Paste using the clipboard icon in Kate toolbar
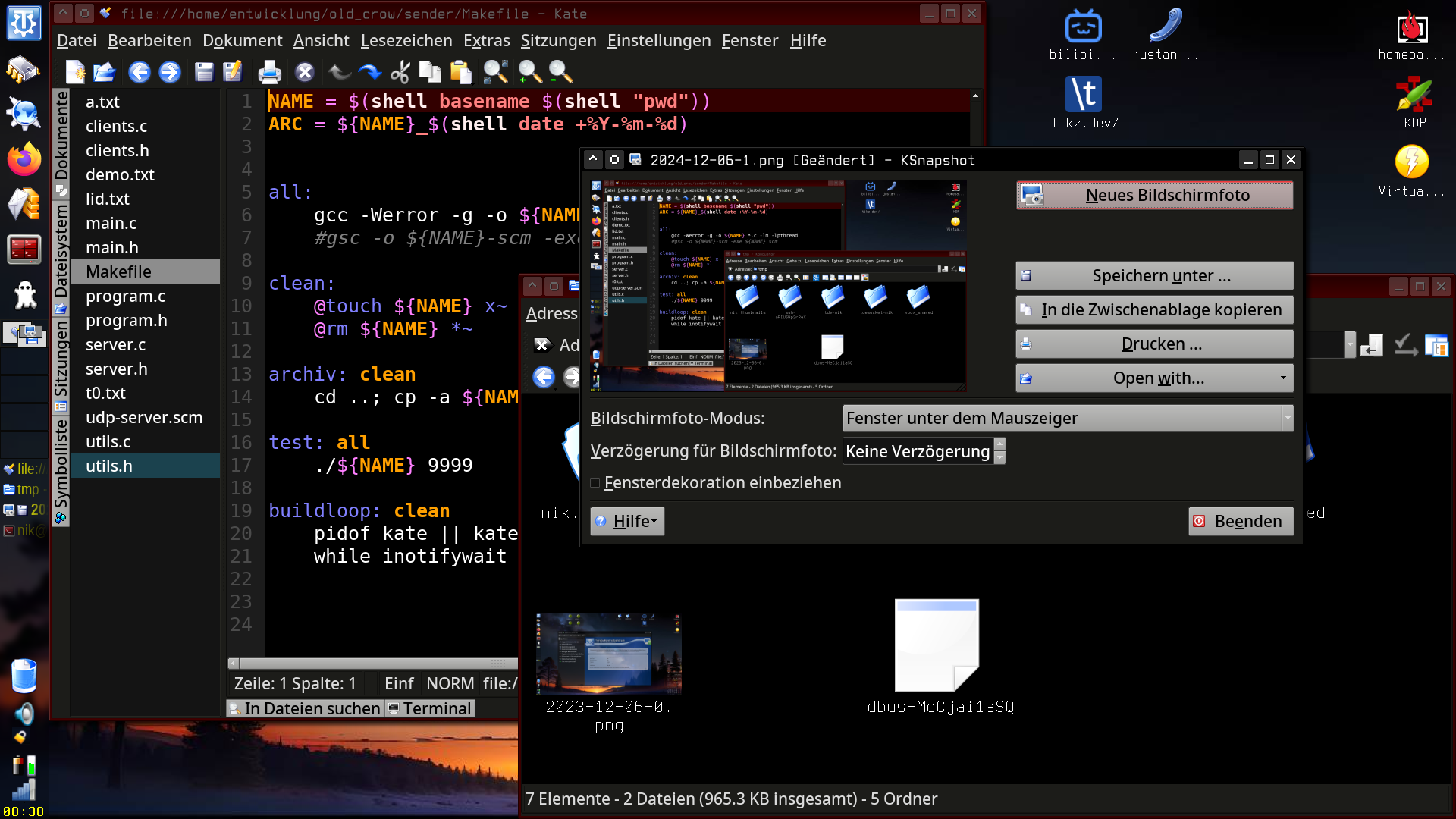Image resolution: width=1456 pixels, height=819 pixels. 460,72
